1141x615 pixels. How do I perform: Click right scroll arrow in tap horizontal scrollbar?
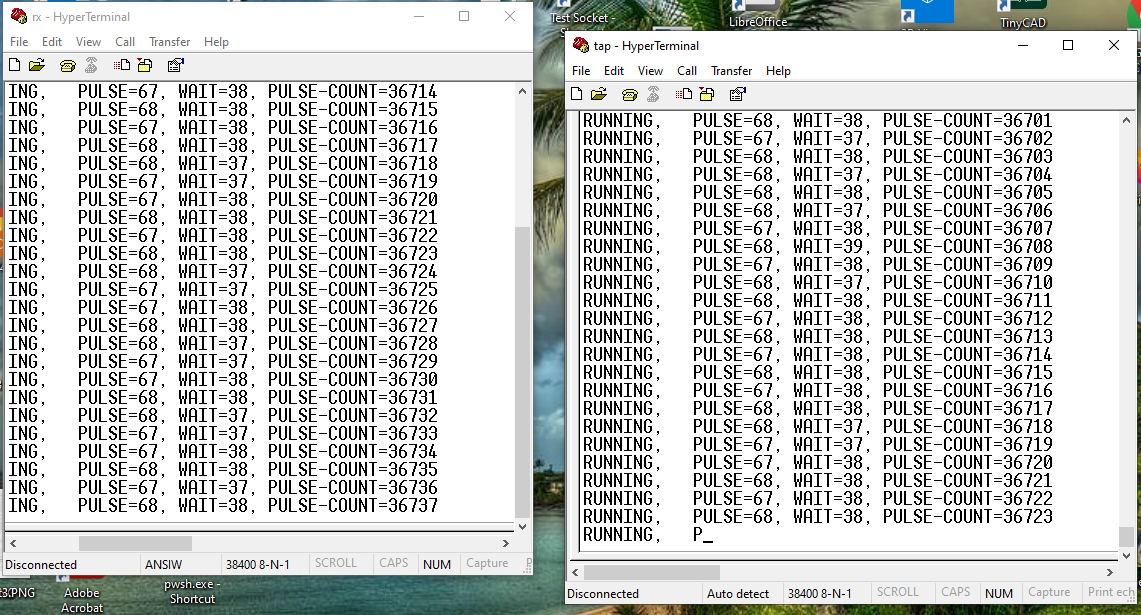click(1109, 573)
